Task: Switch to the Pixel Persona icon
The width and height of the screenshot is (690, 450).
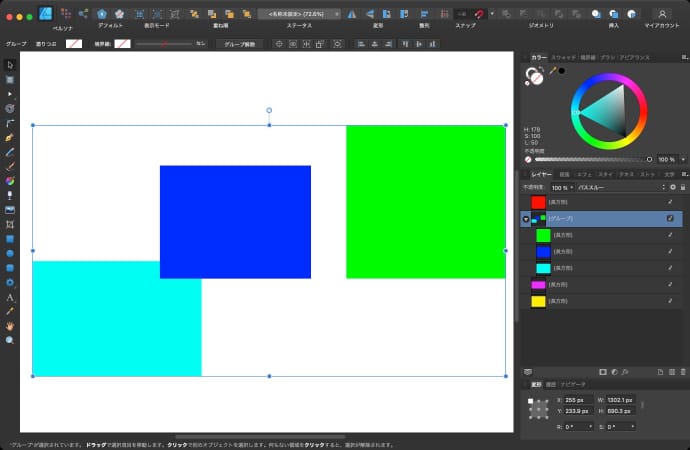Action: click(x=66, y=14)
